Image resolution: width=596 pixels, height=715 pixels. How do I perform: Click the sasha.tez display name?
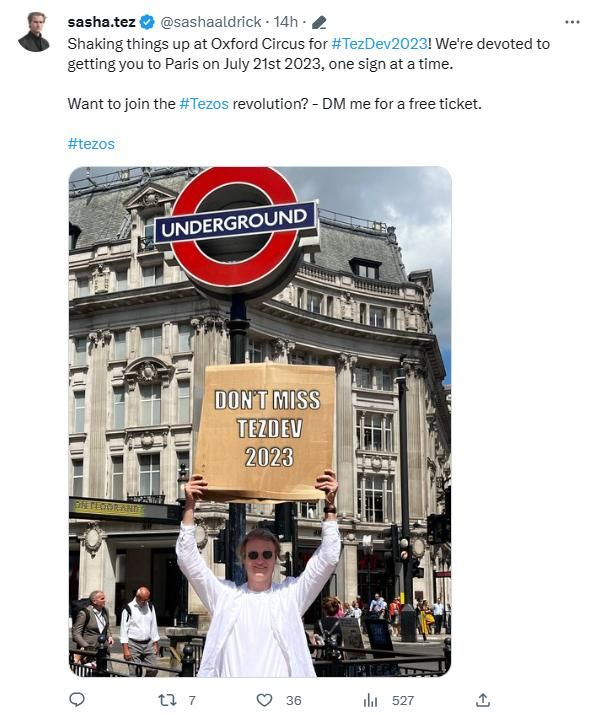(x=101, y=21)
